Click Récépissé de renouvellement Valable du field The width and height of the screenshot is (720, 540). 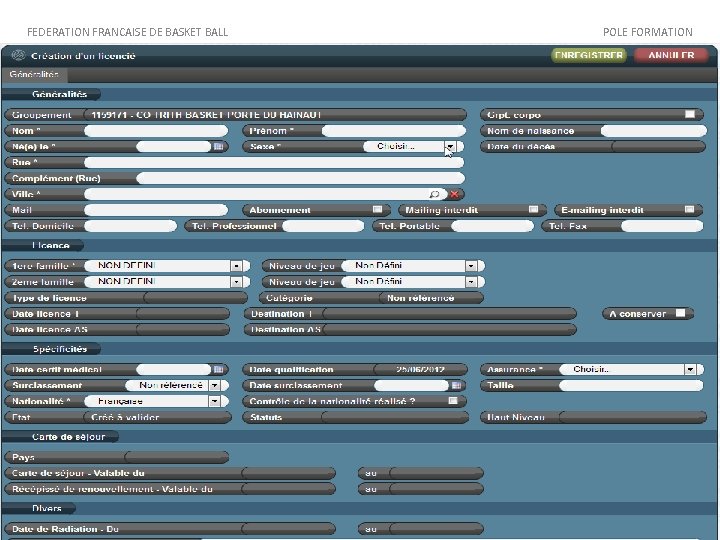point(288,489)
